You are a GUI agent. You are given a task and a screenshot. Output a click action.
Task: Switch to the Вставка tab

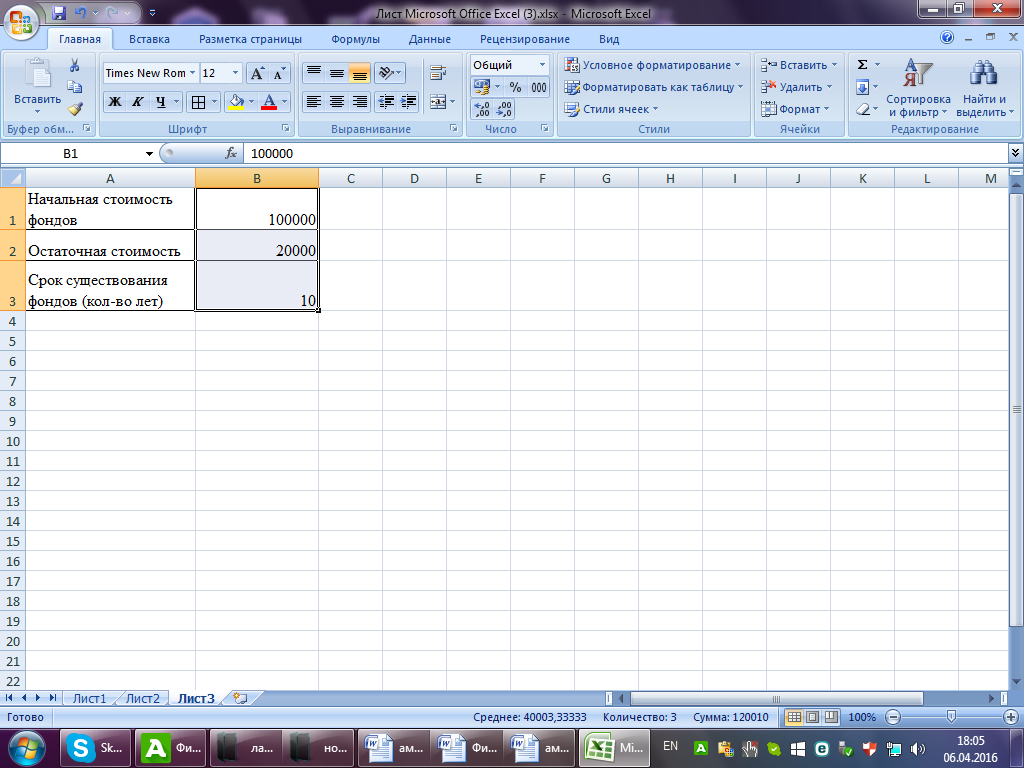[149, 39]
